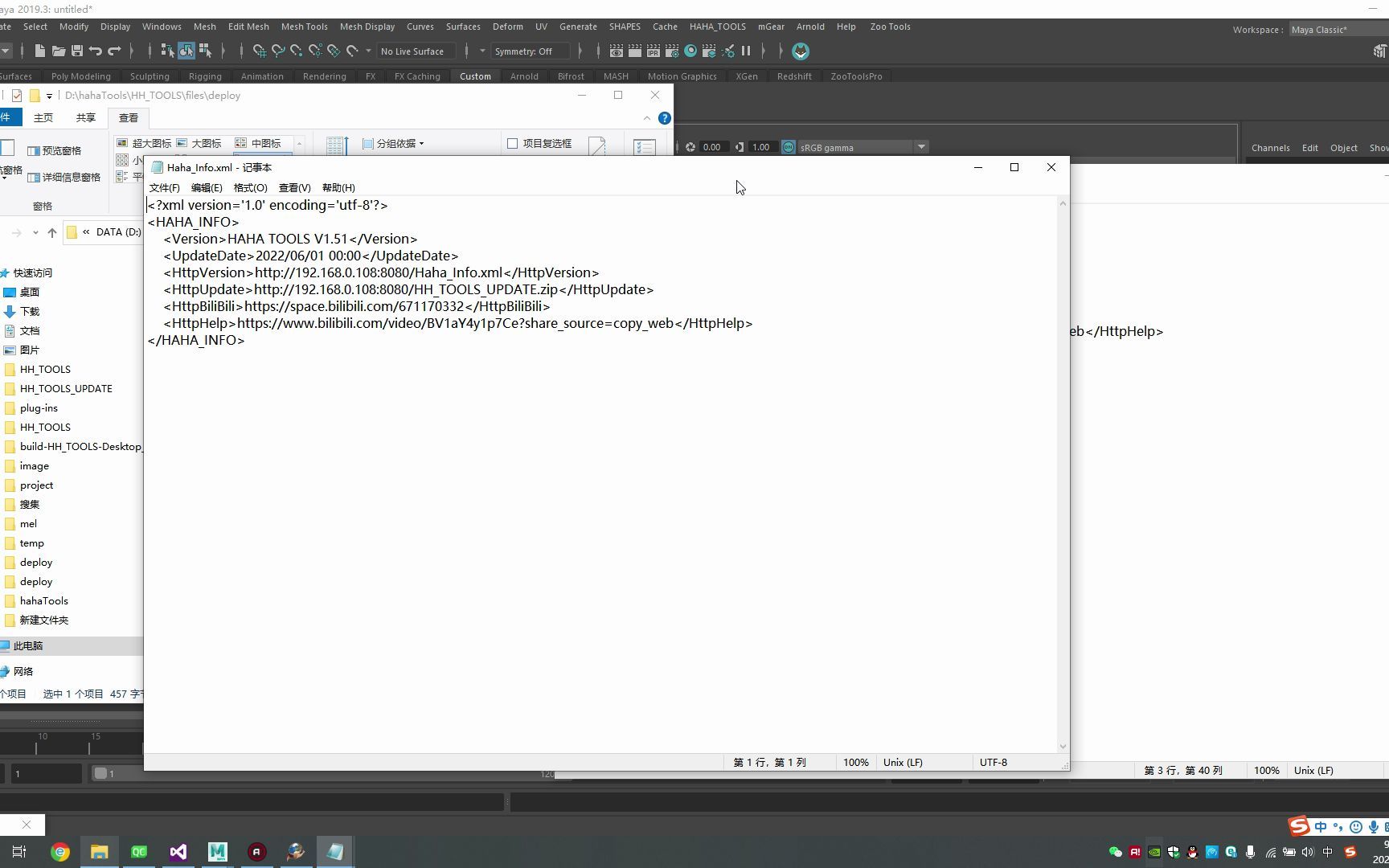Open Hypershade sphere icon
This screenshot has width=1389, height=868.
[x=690, y=51]
